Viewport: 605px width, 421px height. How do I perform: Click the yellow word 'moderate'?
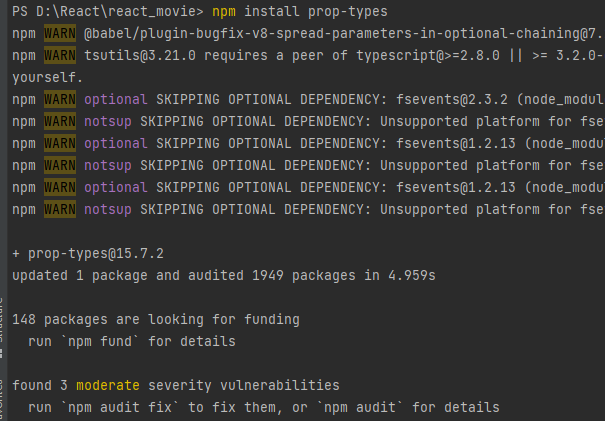[108, 385]
